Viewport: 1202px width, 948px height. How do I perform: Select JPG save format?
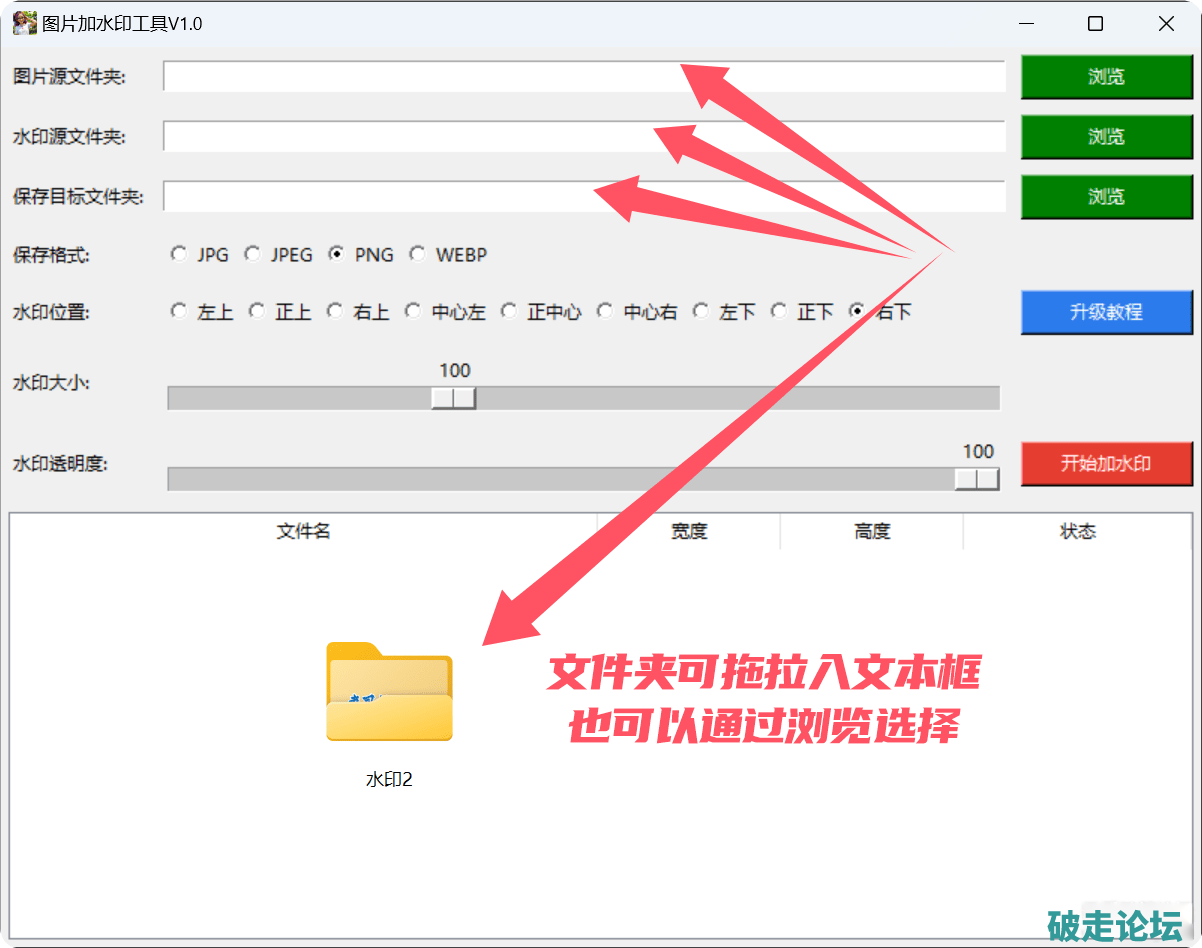(179, 254)
